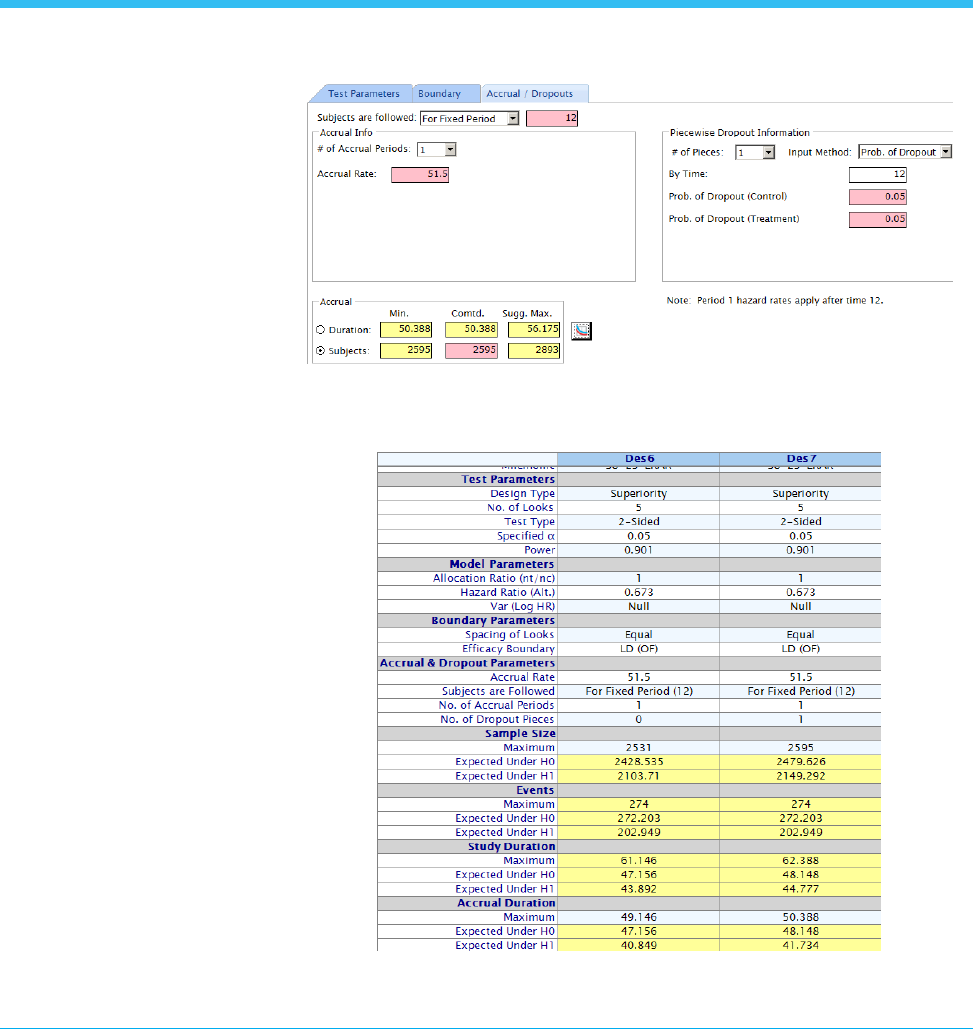This screenshot has height=1029, width=973.
Task: Click the Efficacy Boundary row label
Action: pos(508,649)
